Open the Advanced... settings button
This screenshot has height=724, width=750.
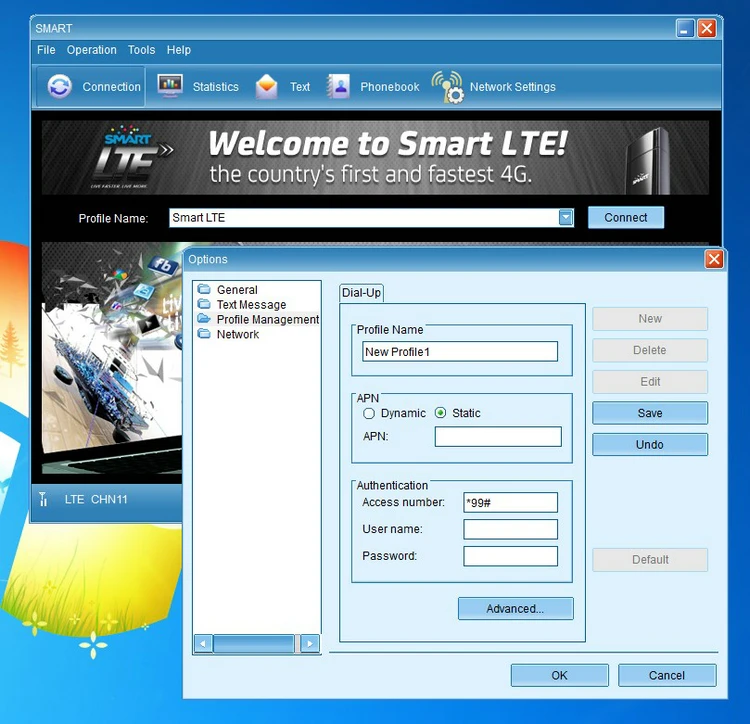515,609
